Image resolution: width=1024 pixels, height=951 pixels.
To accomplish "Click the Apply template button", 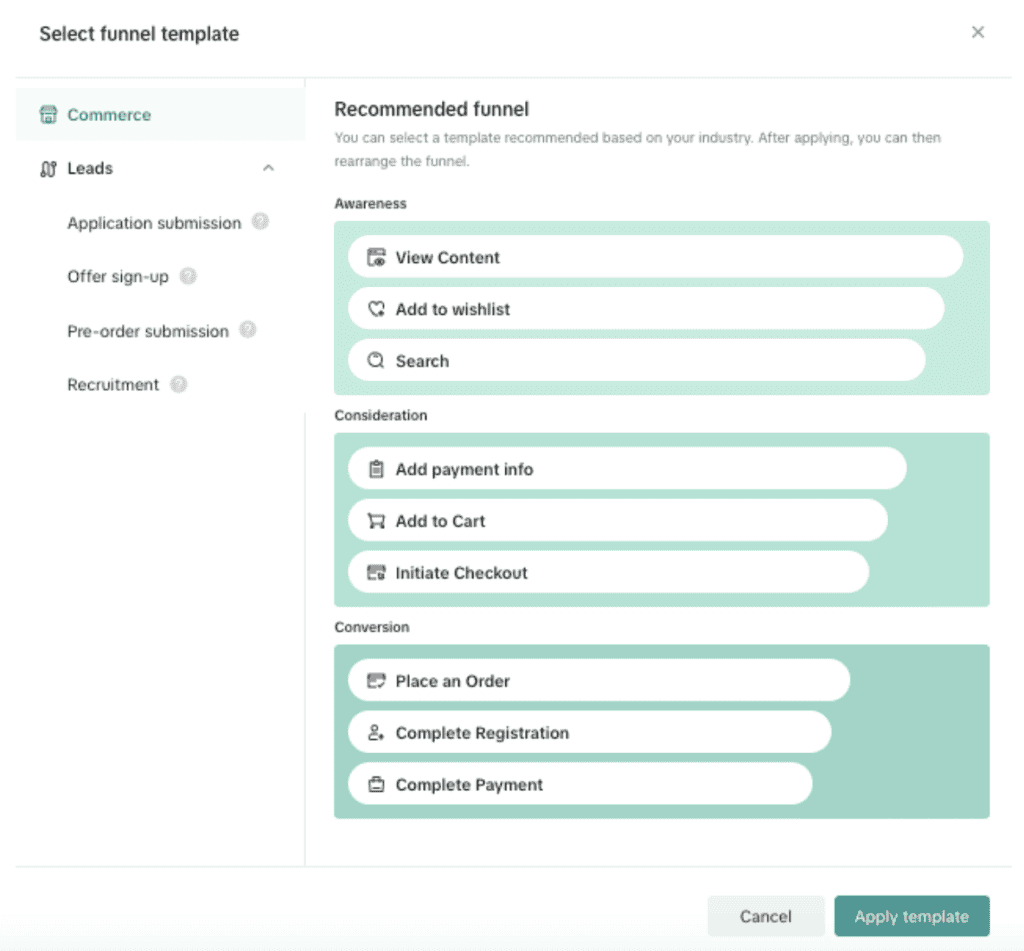I will click(x=912, y=916).
